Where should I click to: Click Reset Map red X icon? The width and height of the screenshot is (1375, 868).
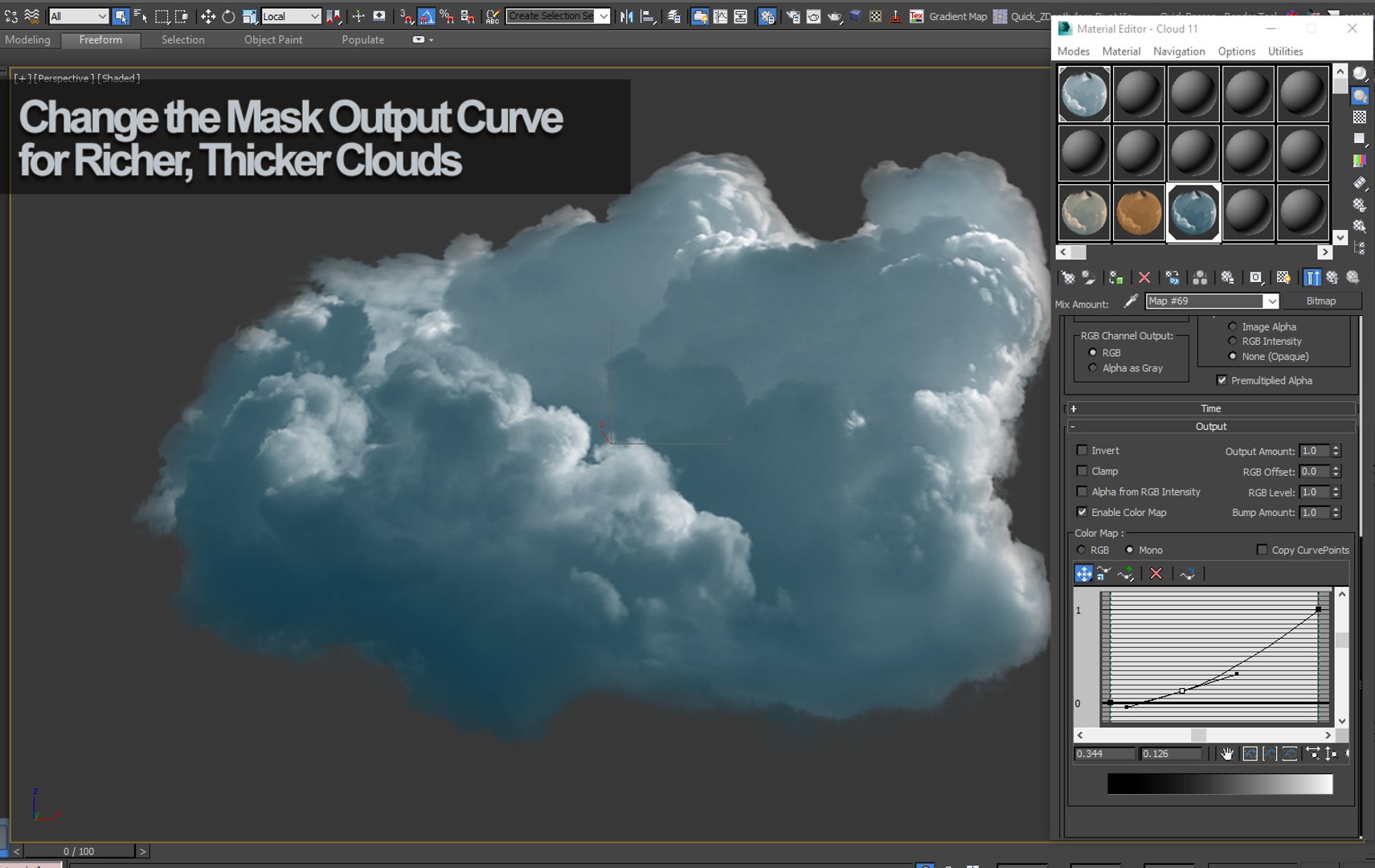pyautogui.click(x=1144, y=277)
